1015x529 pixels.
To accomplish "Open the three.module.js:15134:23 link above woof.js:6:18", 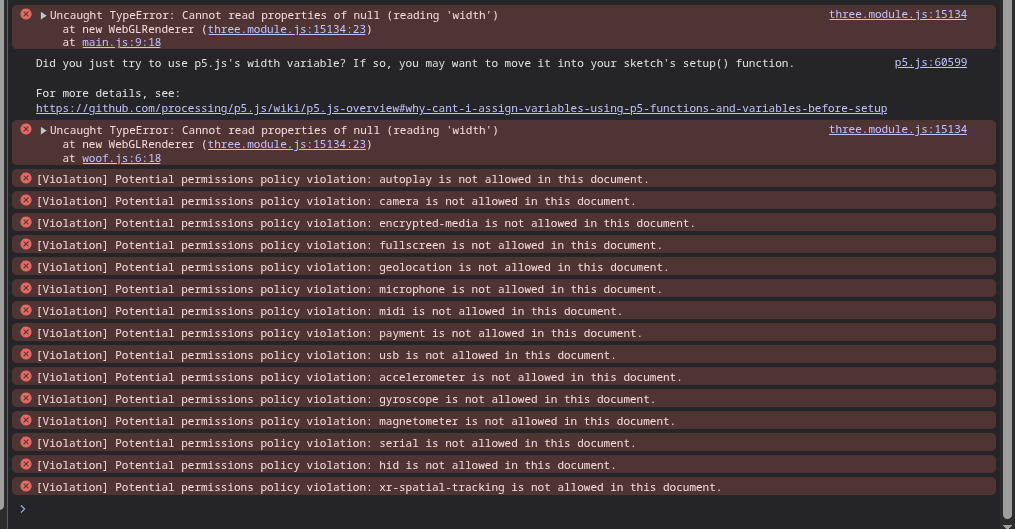I will pyautogui.click(x=289, y=144).
